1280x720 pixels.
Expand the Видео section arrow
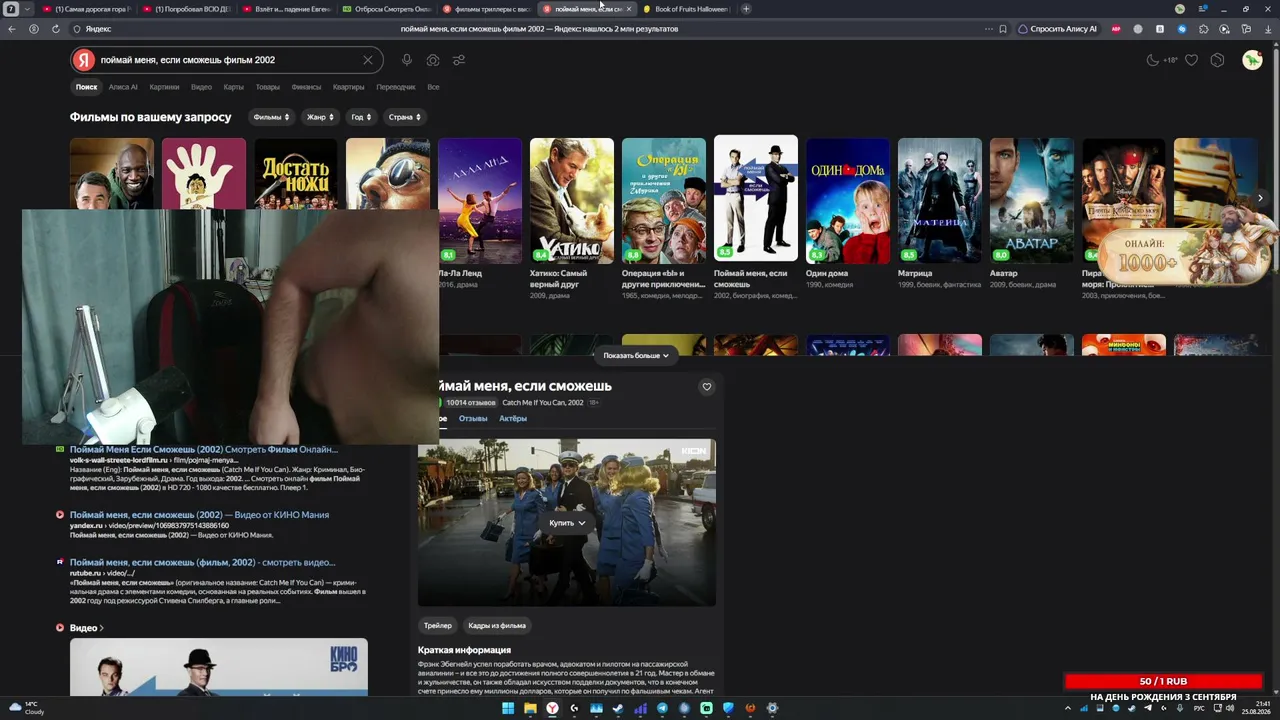tap(102, 628)
